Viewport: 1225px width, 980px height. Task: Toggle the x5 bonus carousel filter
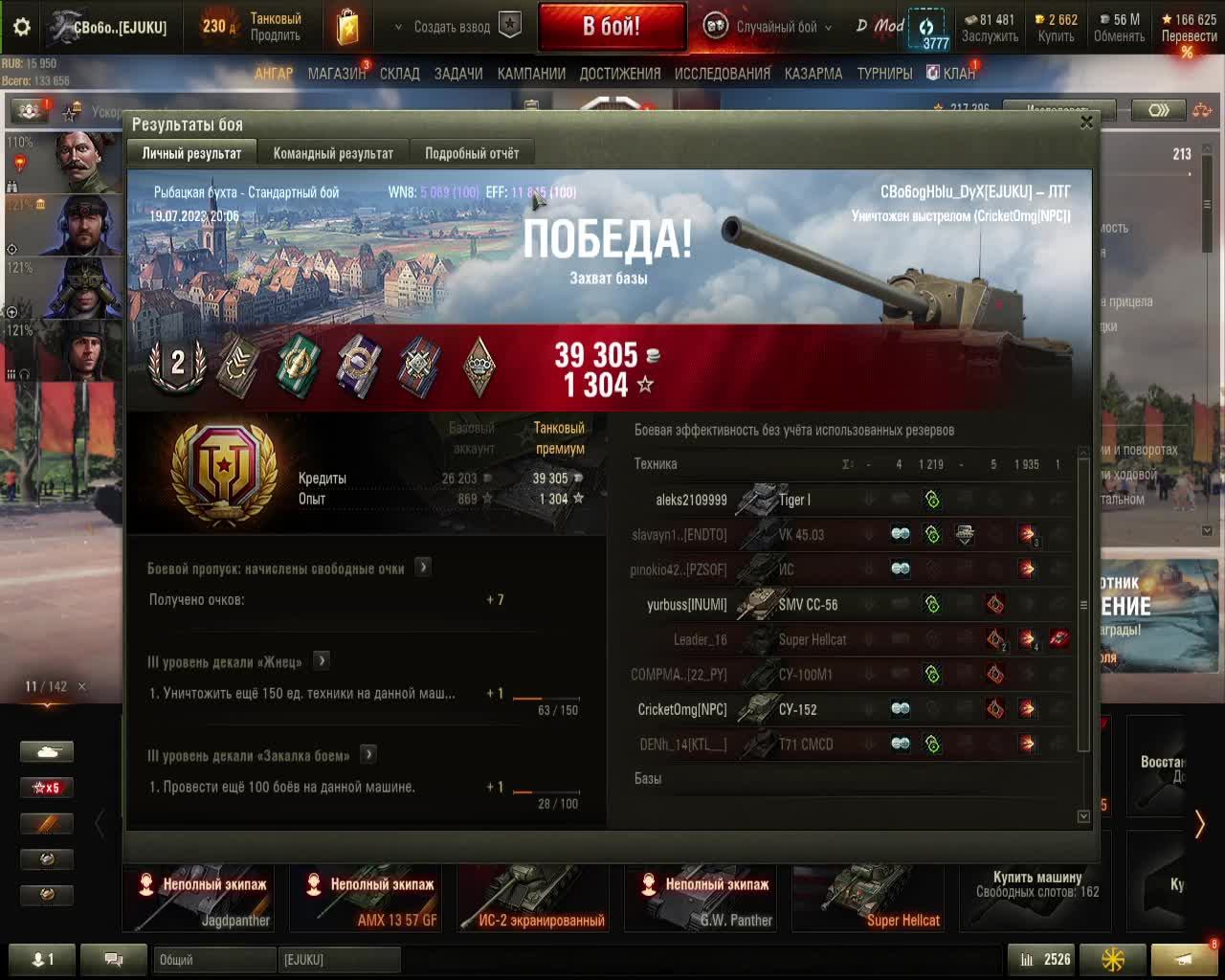point(47,788)
